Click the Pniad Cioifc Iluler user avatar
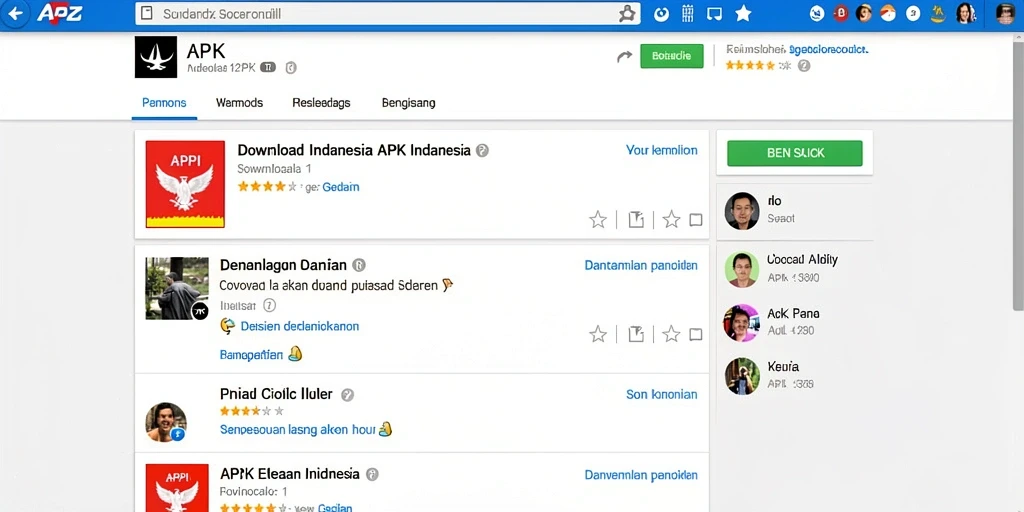The width and height of the screenshot is (1024, 512). (x=165, y=422)
